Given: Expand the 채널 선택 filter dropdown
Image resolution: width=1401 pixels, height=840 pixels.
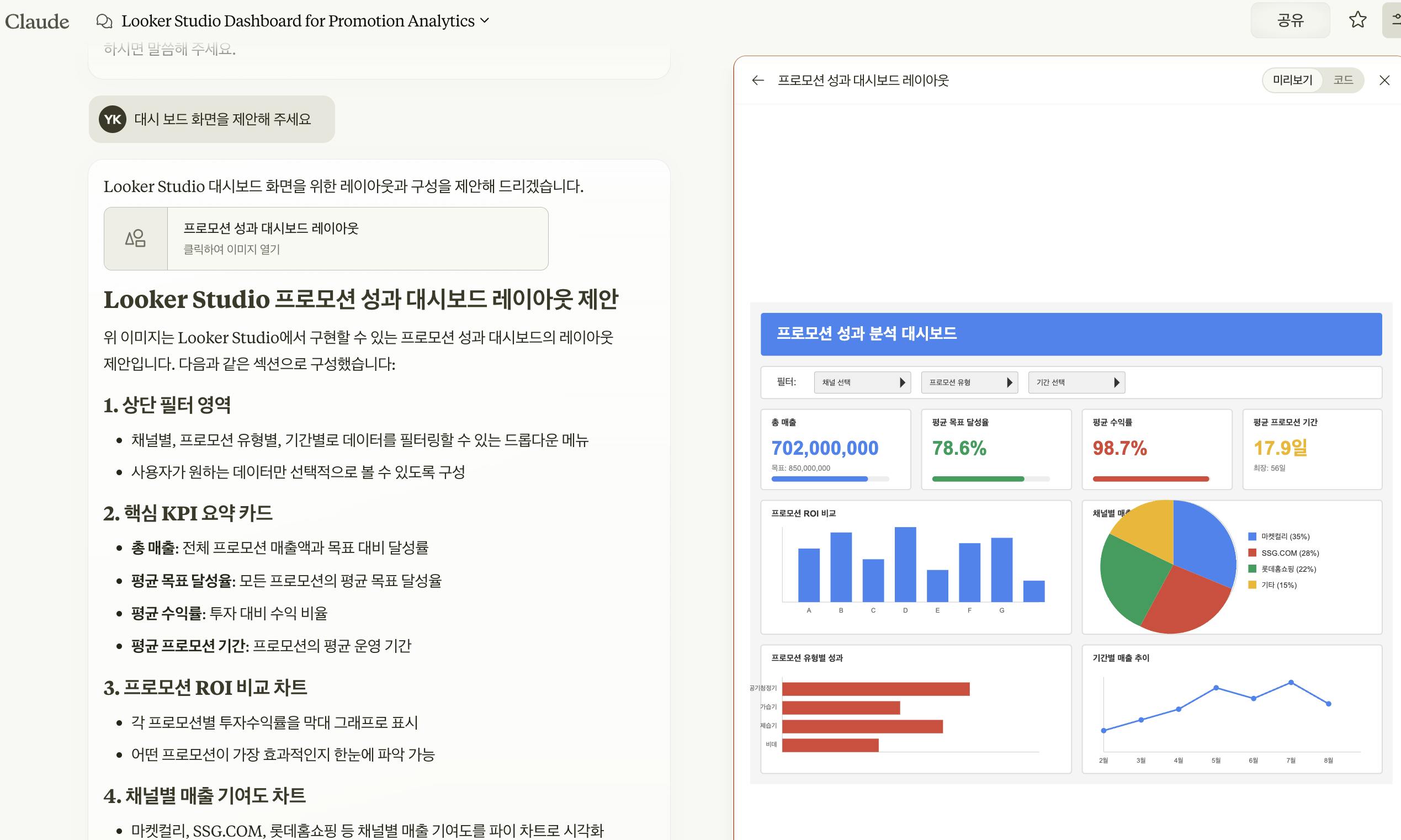Looking at the screenshot, I should pos(862,382).
